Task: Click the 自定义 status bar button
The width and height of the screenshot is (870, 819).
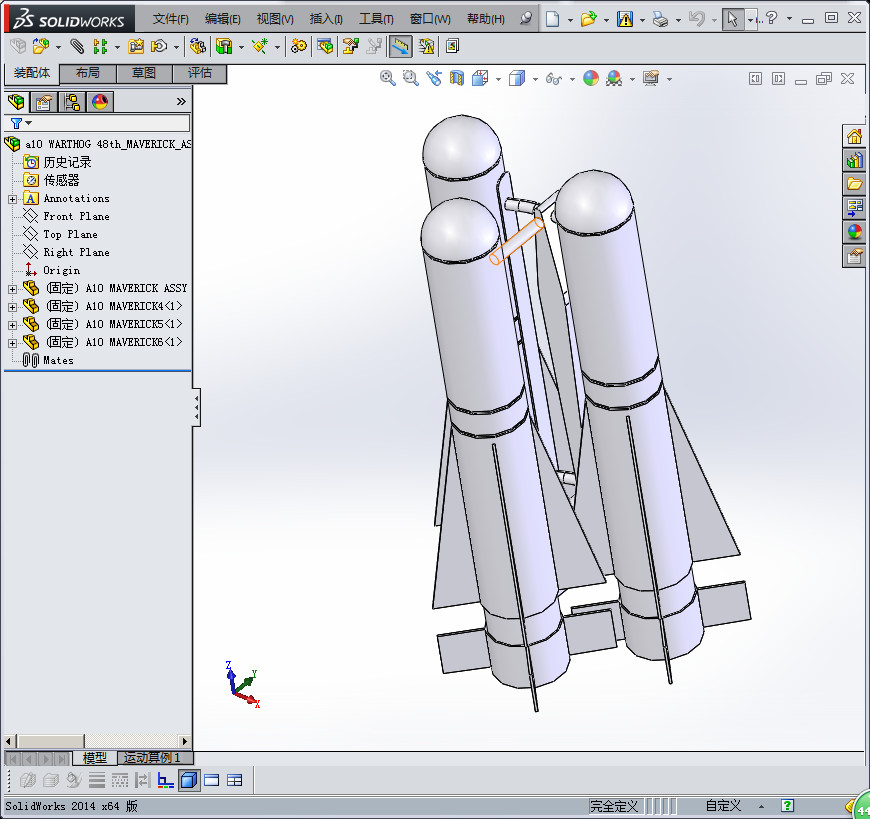Action: point(723,806)
